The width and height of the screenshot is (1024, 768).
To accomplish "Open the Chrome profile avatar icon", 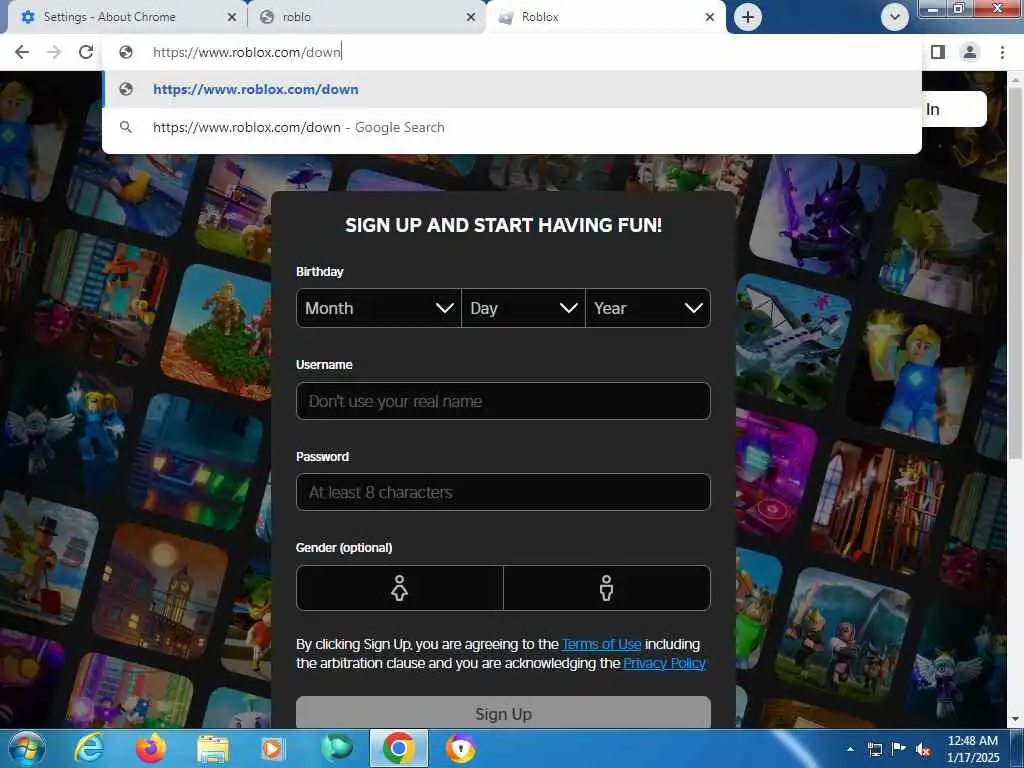I will 970,52.
